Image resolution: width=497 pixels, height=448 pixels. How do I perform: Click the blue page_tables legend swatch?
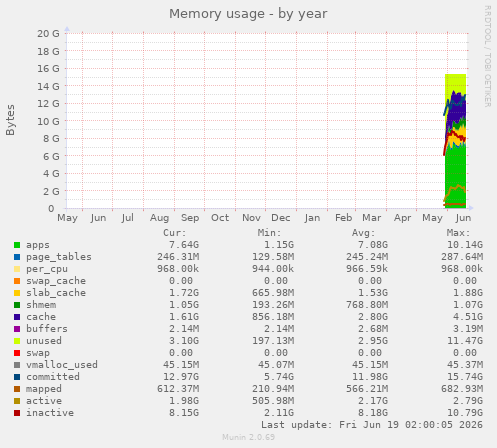pos(17,257)
